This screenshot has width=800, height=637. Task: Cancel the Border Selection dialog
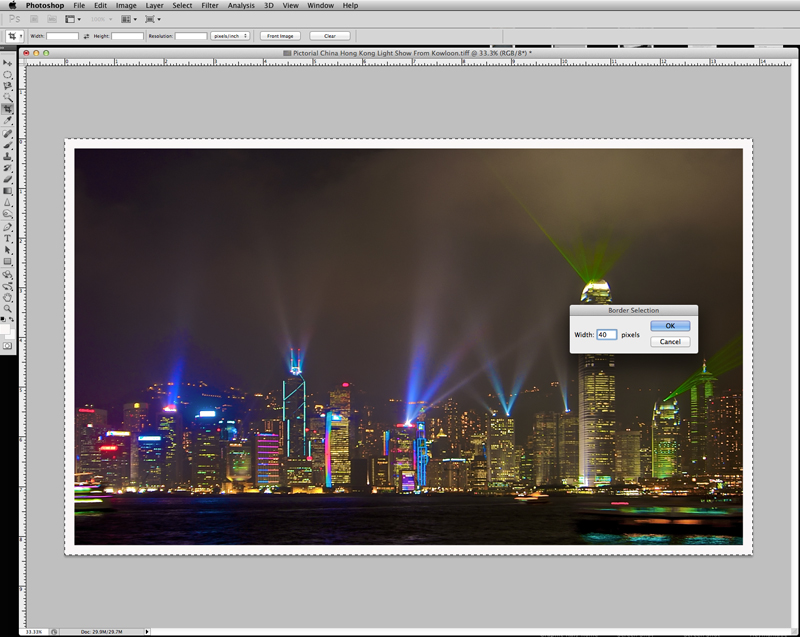tap(670, 342)
